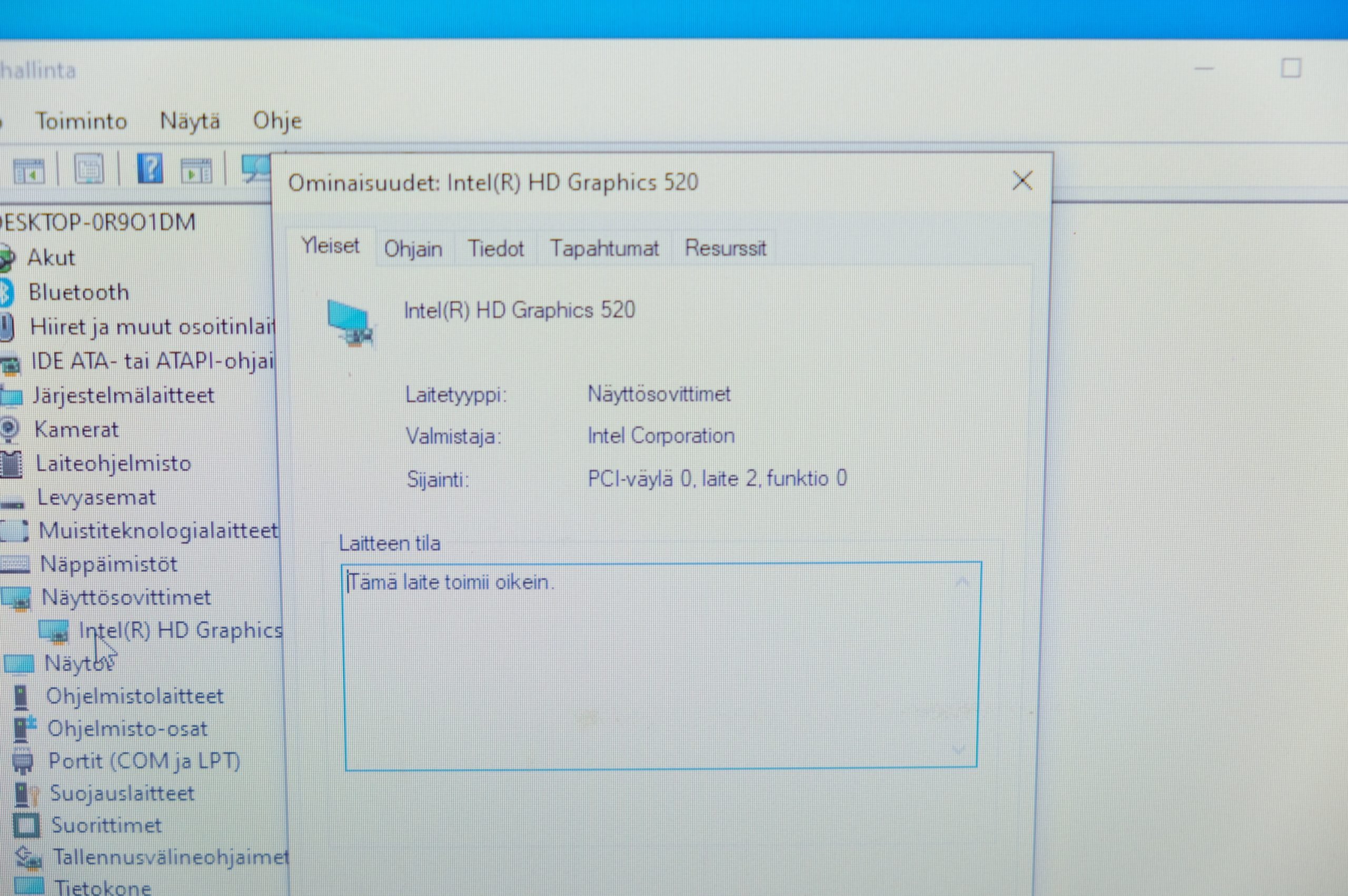This screenshot has height=896, width=1348.
Task: Select the Näyttösovittimet category
Action: point(126,598)
